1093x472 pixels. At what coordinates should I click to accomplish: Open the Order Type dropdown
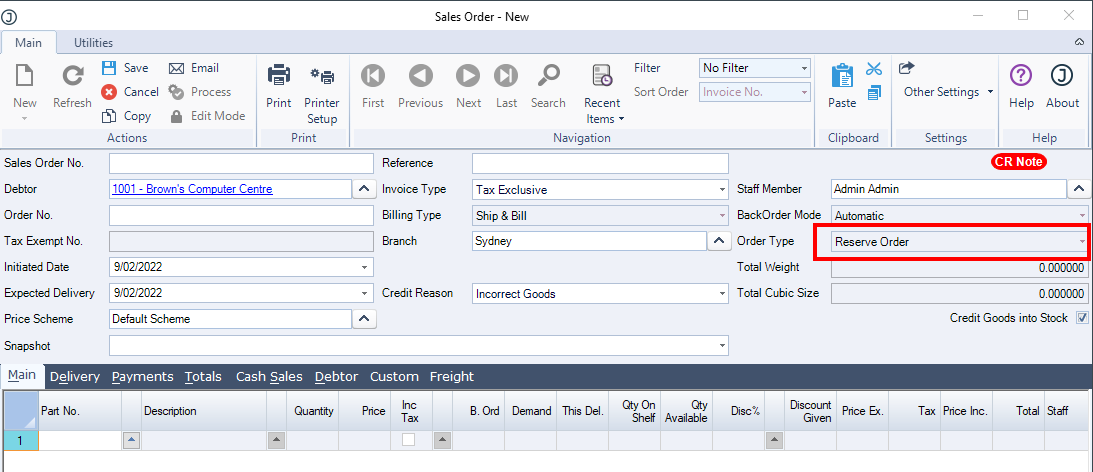click(x=1081, y=242)
